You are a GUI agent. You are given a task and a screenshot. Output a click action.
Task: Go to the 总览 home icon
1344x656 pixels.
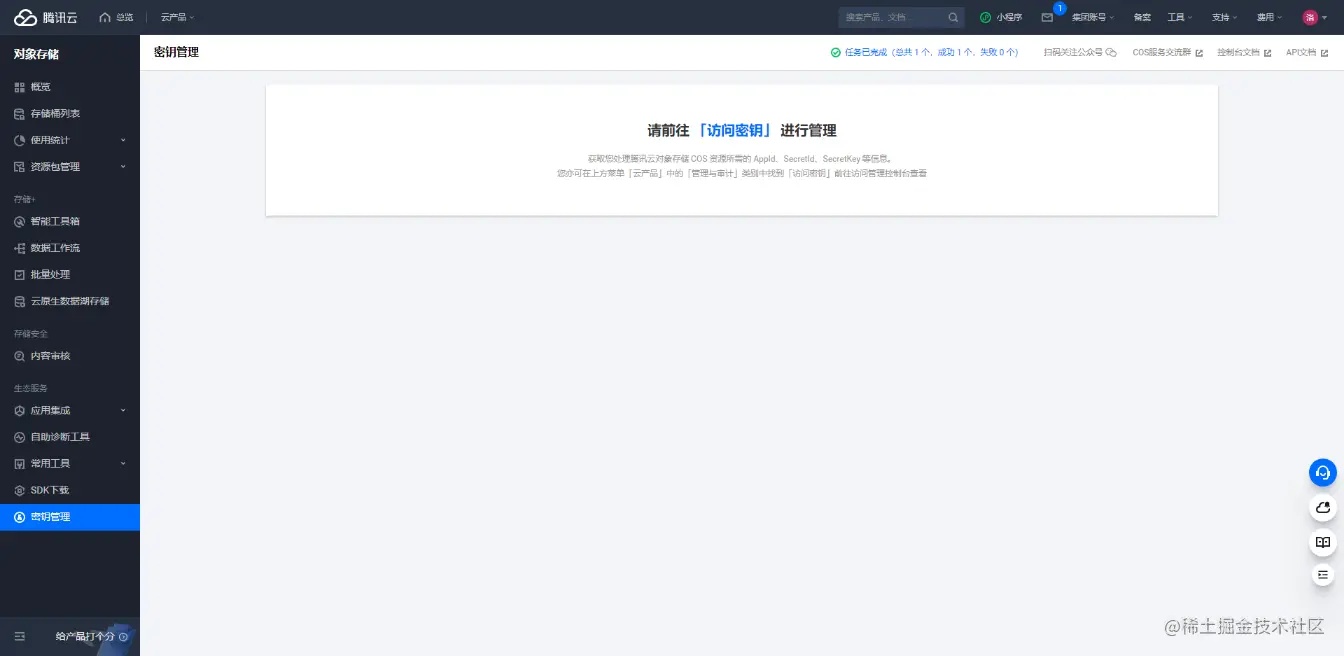(x=105, y=17)
